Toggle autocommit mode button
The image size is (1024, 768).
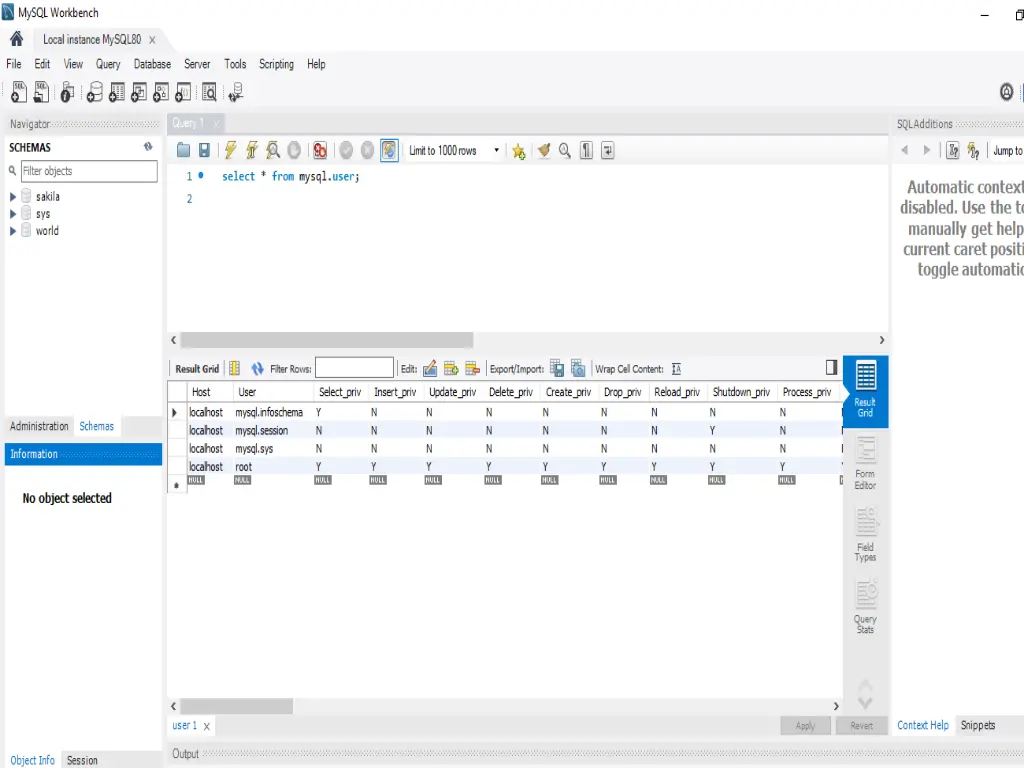tap(389, 151)
